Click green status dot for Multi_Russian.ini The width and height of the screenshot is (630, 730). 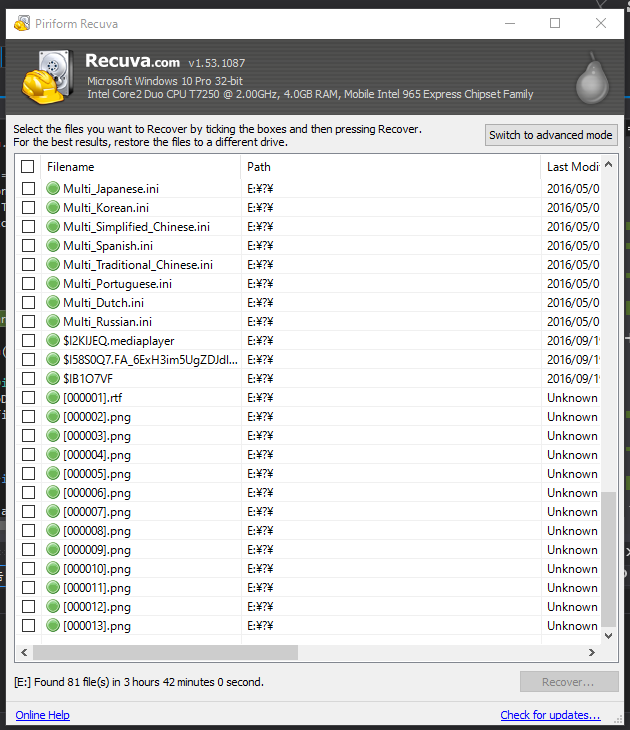[53, 321]
